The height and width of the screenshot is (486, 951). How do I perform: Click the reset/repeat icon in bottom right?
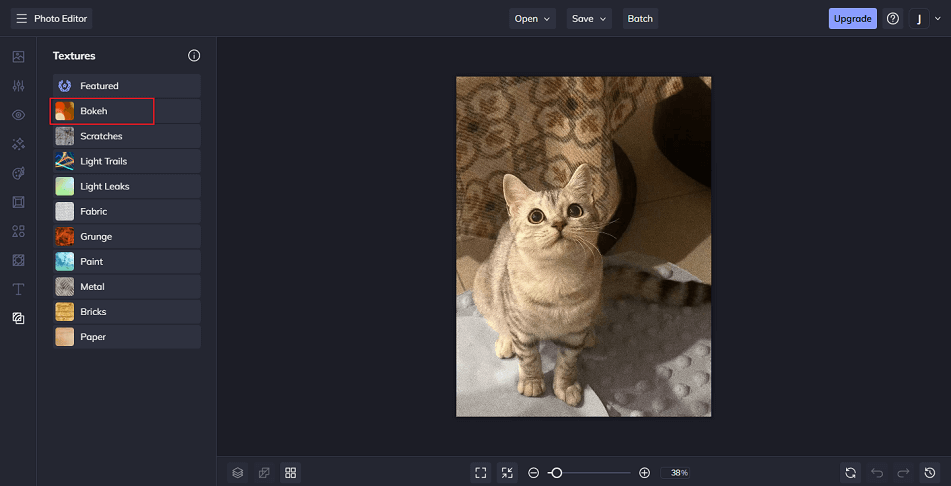850,473
